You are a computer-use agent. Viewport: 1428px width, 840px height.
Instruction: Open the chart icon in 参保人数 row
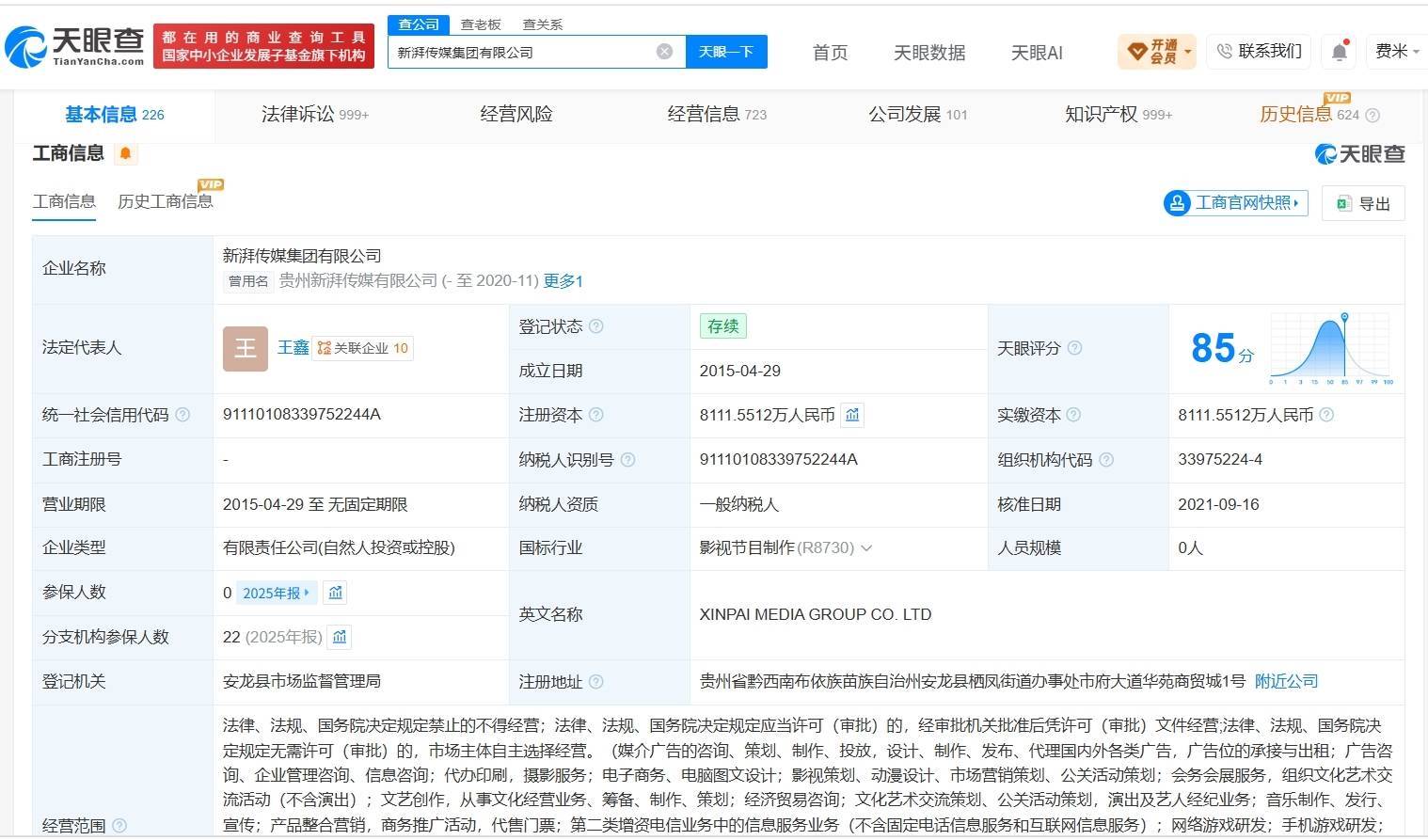tap(336, 593)
